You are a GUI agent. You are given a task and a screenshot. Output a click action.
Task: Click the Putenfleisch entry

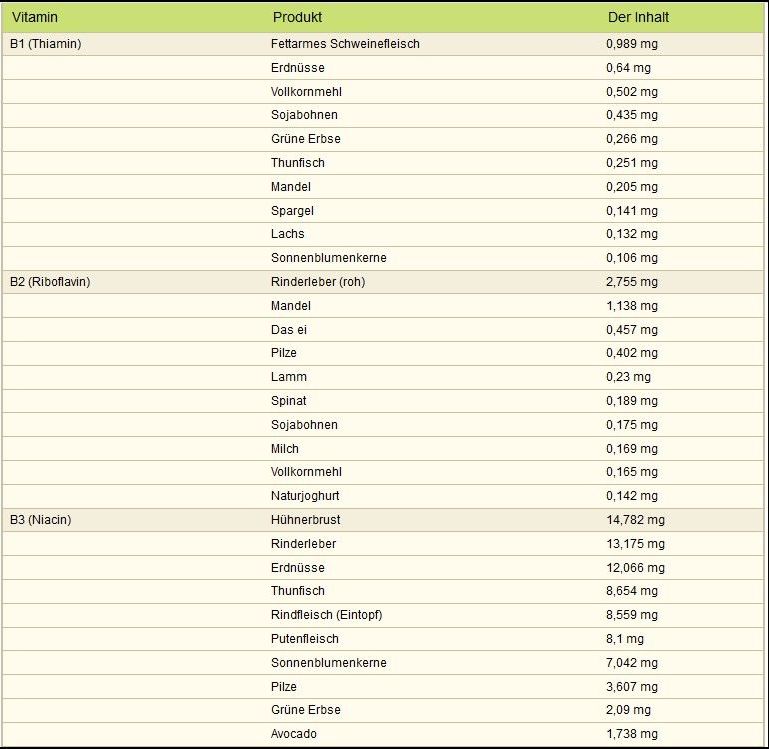click(305, 639)
